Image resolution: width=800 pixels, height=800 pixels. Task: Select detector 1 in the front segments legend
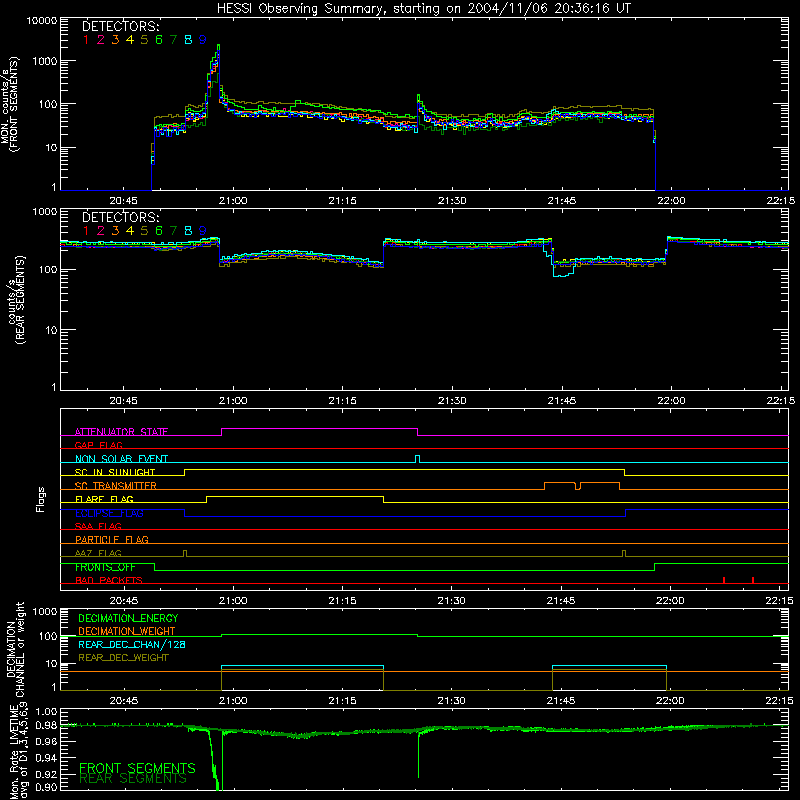coord(86,40)
